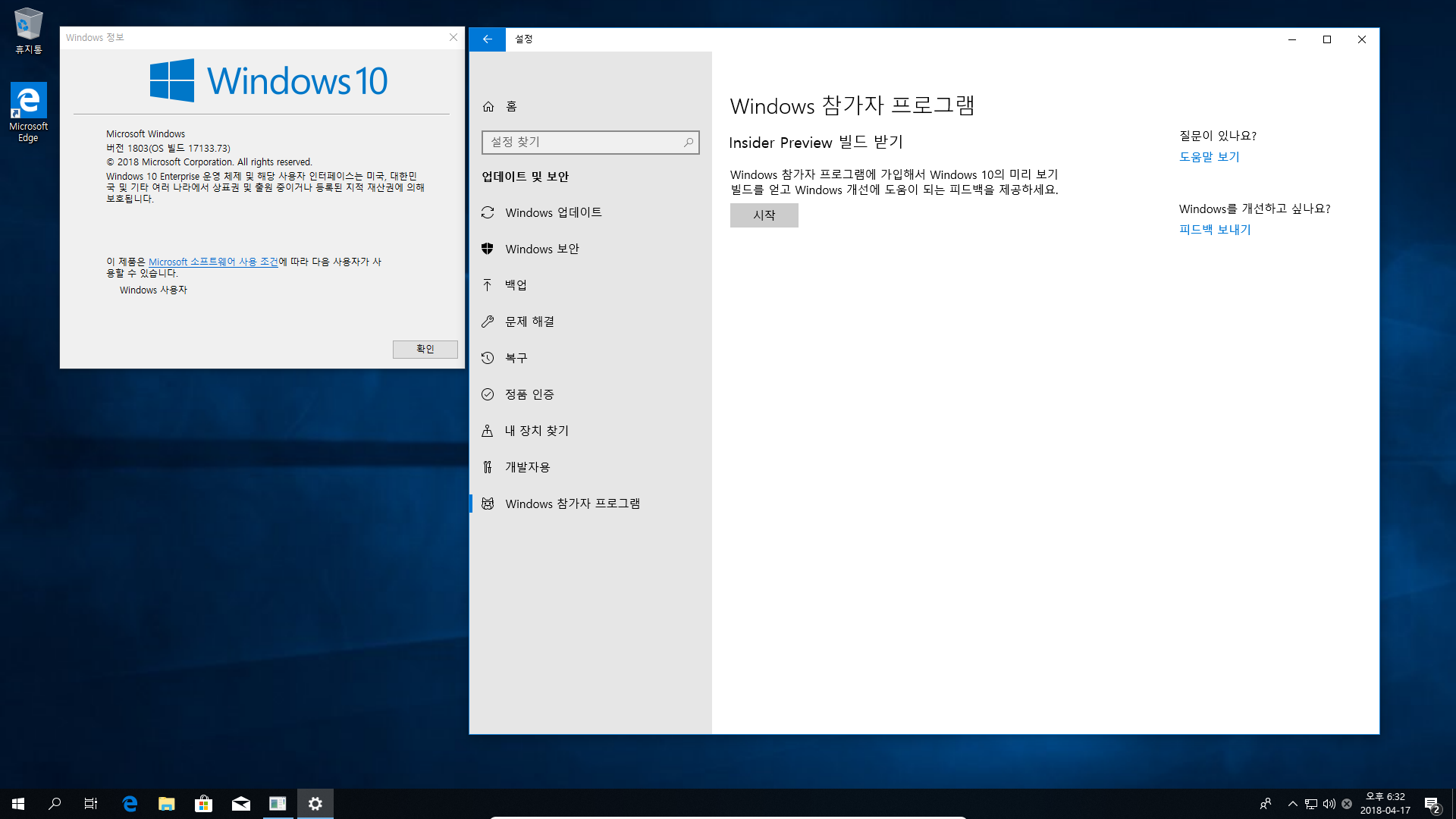Select 복구 menu item

click(x=590, y=358)
